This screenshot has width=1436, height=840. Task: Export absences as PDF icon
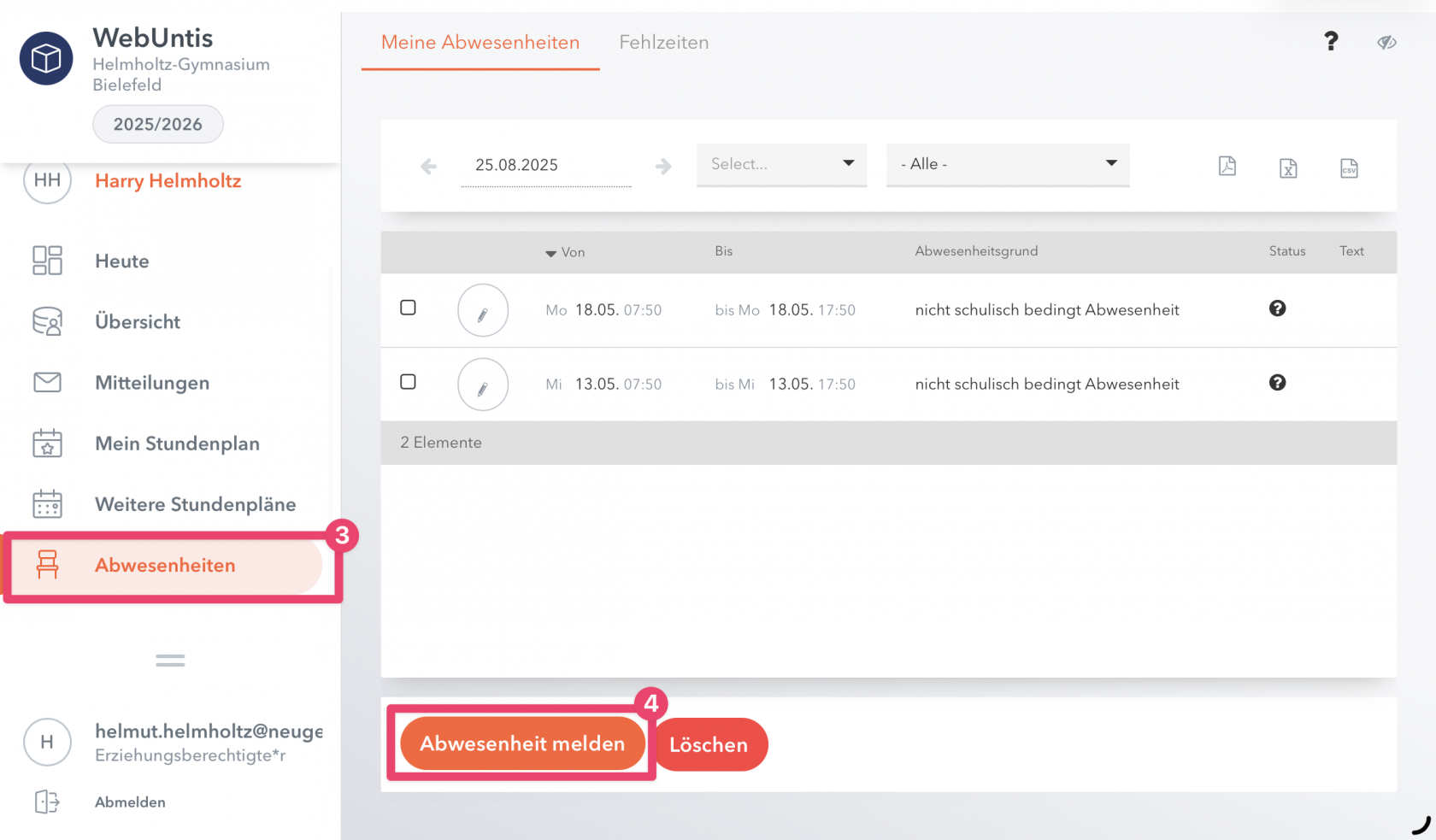[x=1227, y=166]
